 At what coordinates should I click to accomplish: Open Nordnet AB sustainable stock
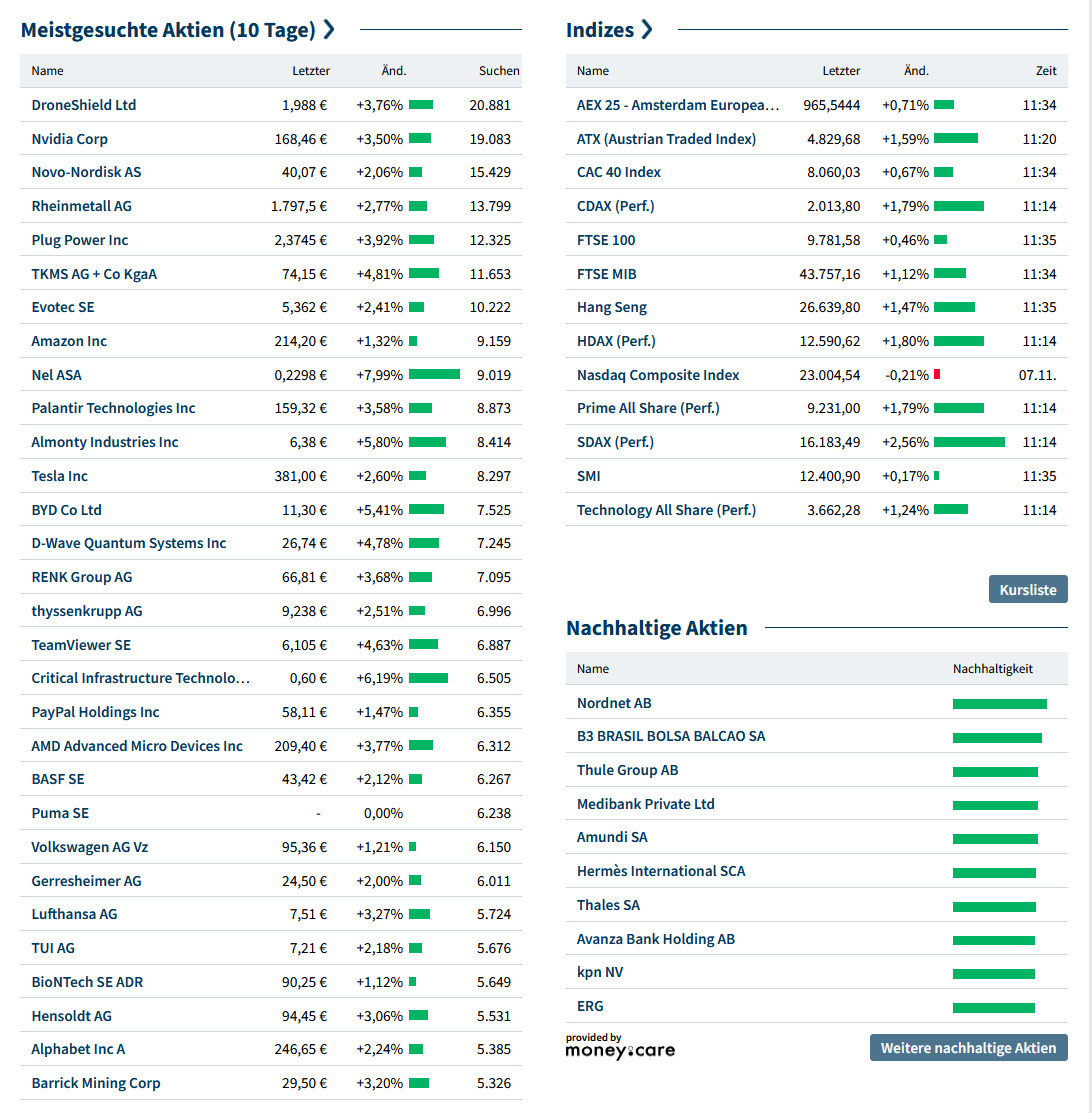(x=613, y=703)
